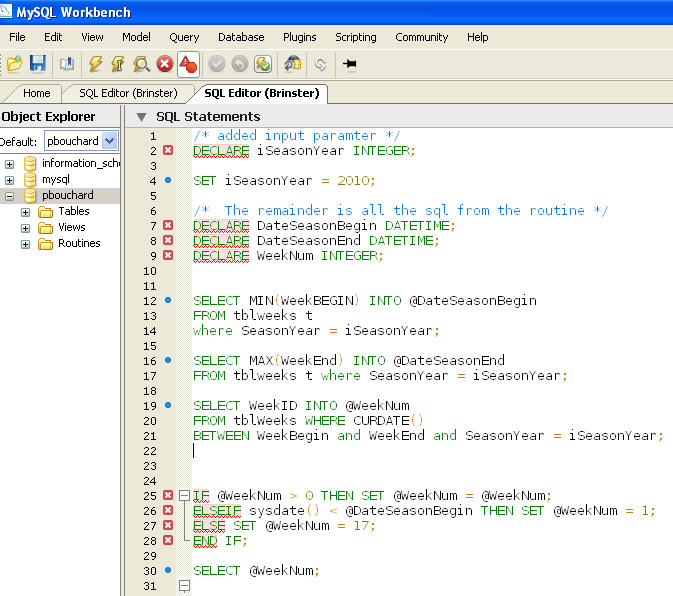
Task: Click the blue statement dot on line 16
Action: [x=168, y=360]
